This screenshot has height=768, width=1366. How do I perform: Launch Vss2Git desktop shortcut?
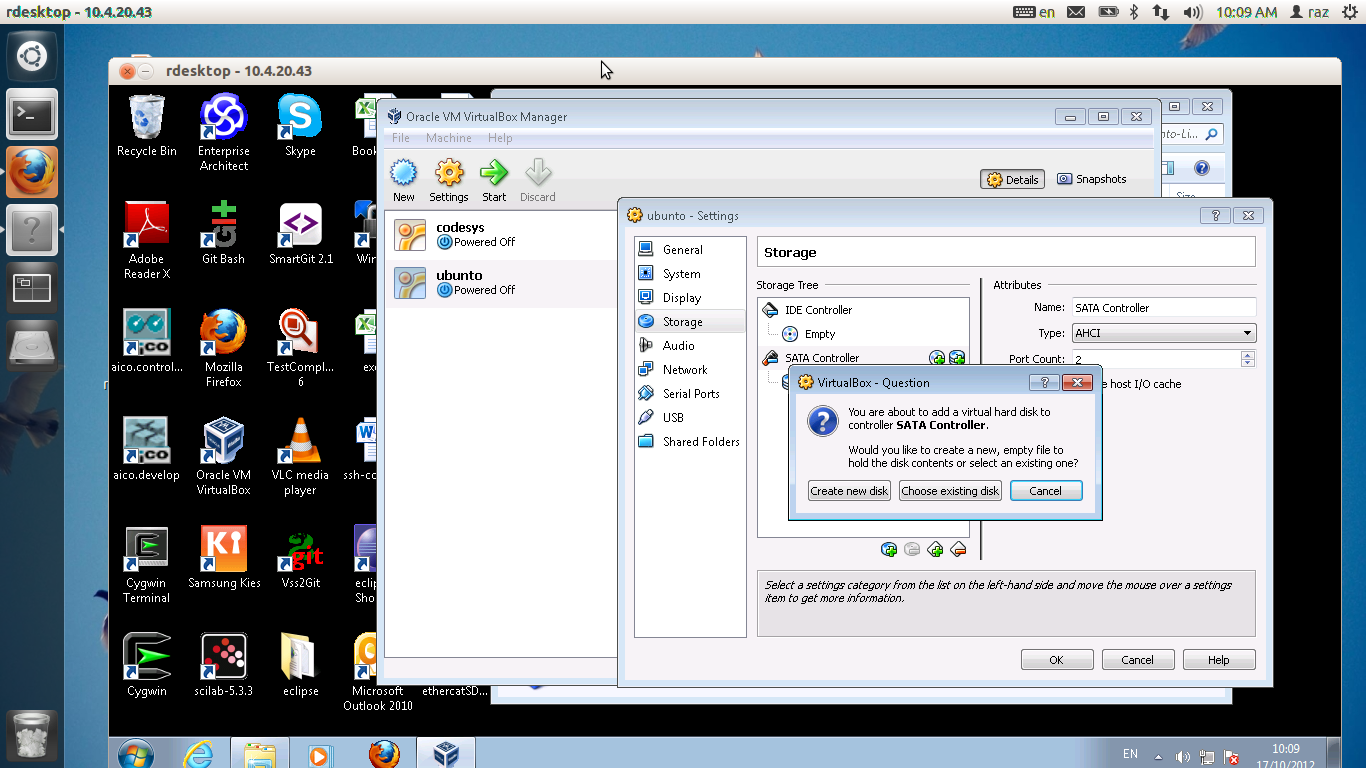click(300, 558)
